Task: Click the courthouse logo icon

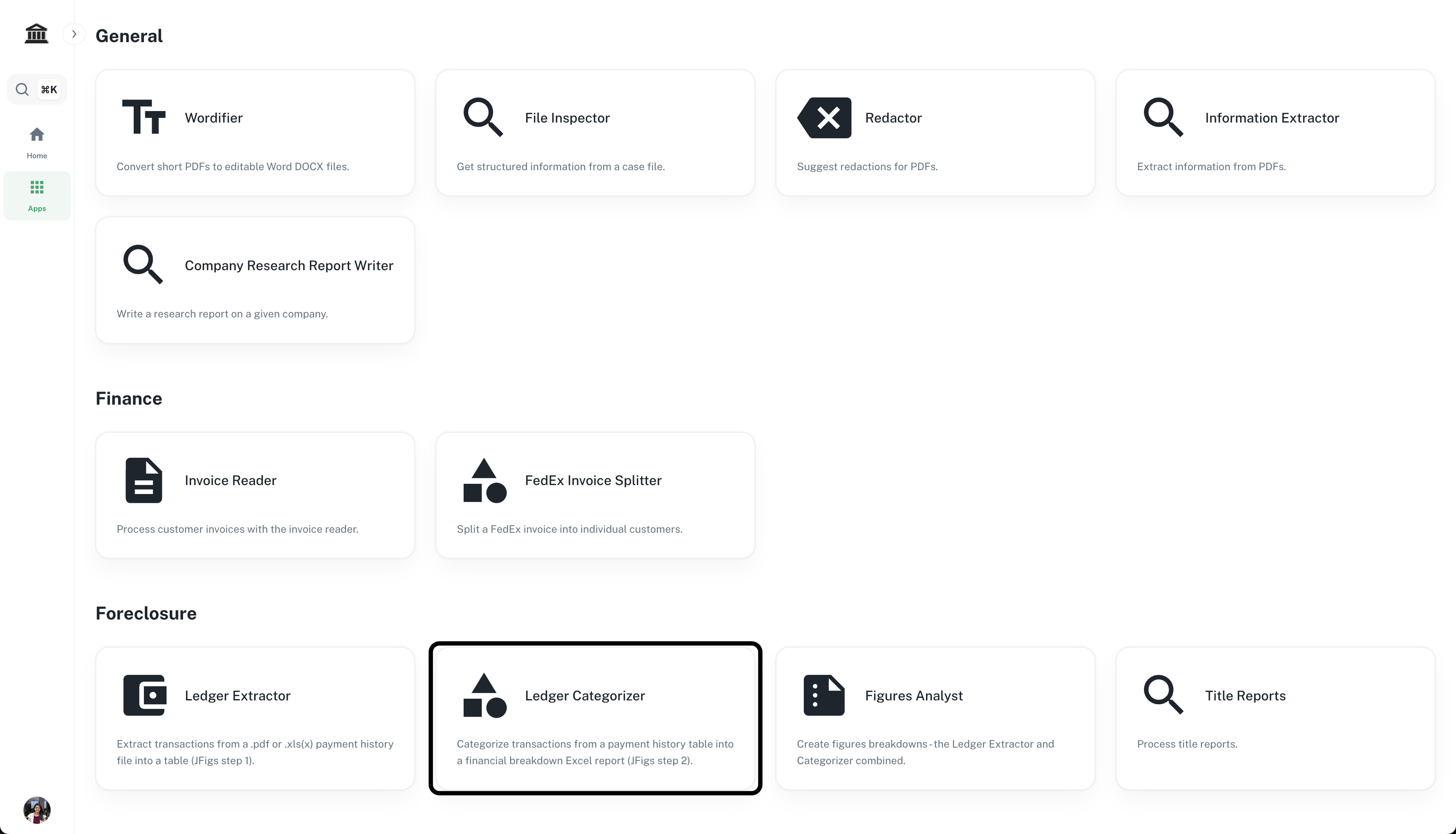Action: point(37,34)
